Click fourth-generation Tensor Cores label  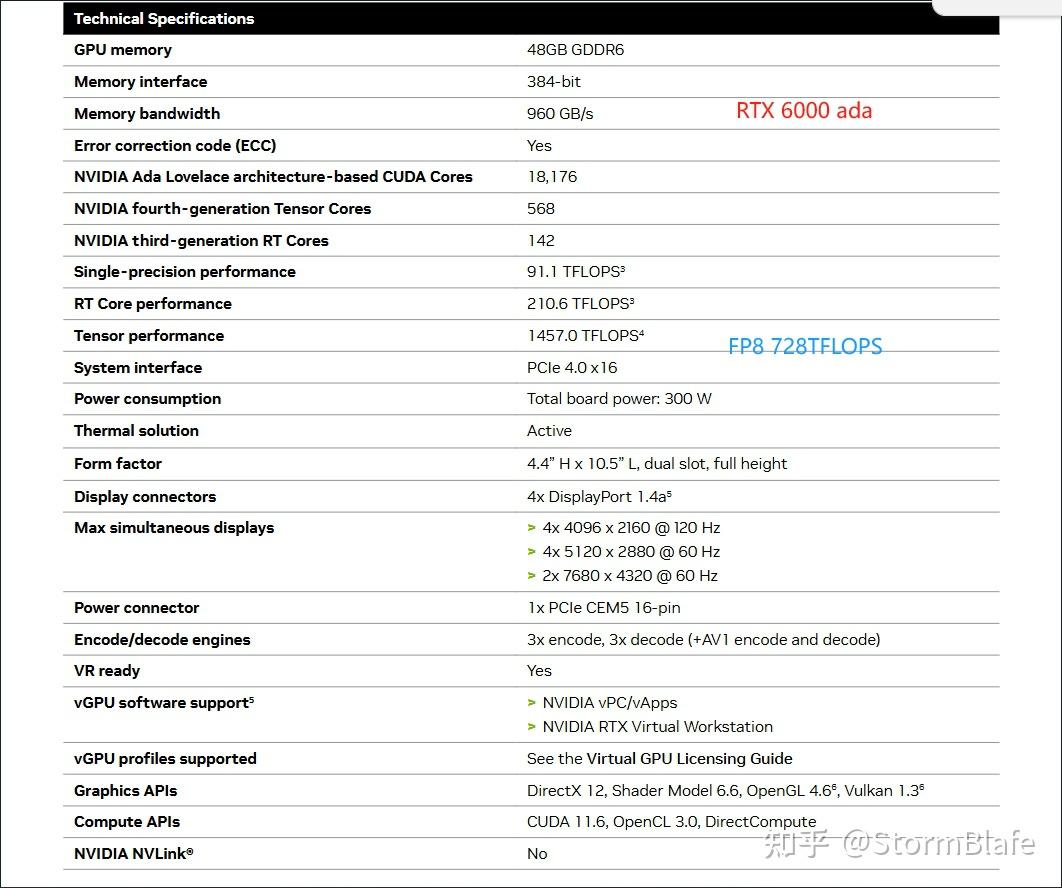tap(222, 209)
